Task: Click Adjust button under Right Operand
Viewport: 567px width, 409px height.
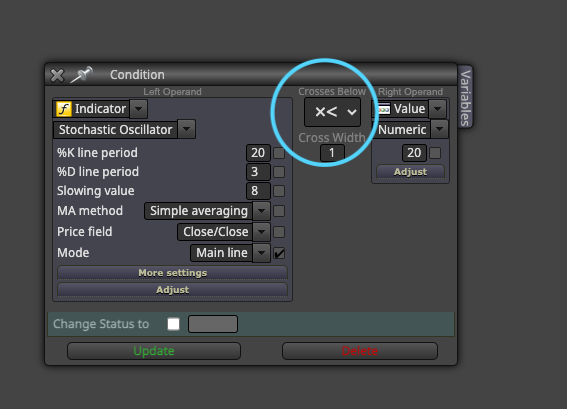Action: coord(410,172)
